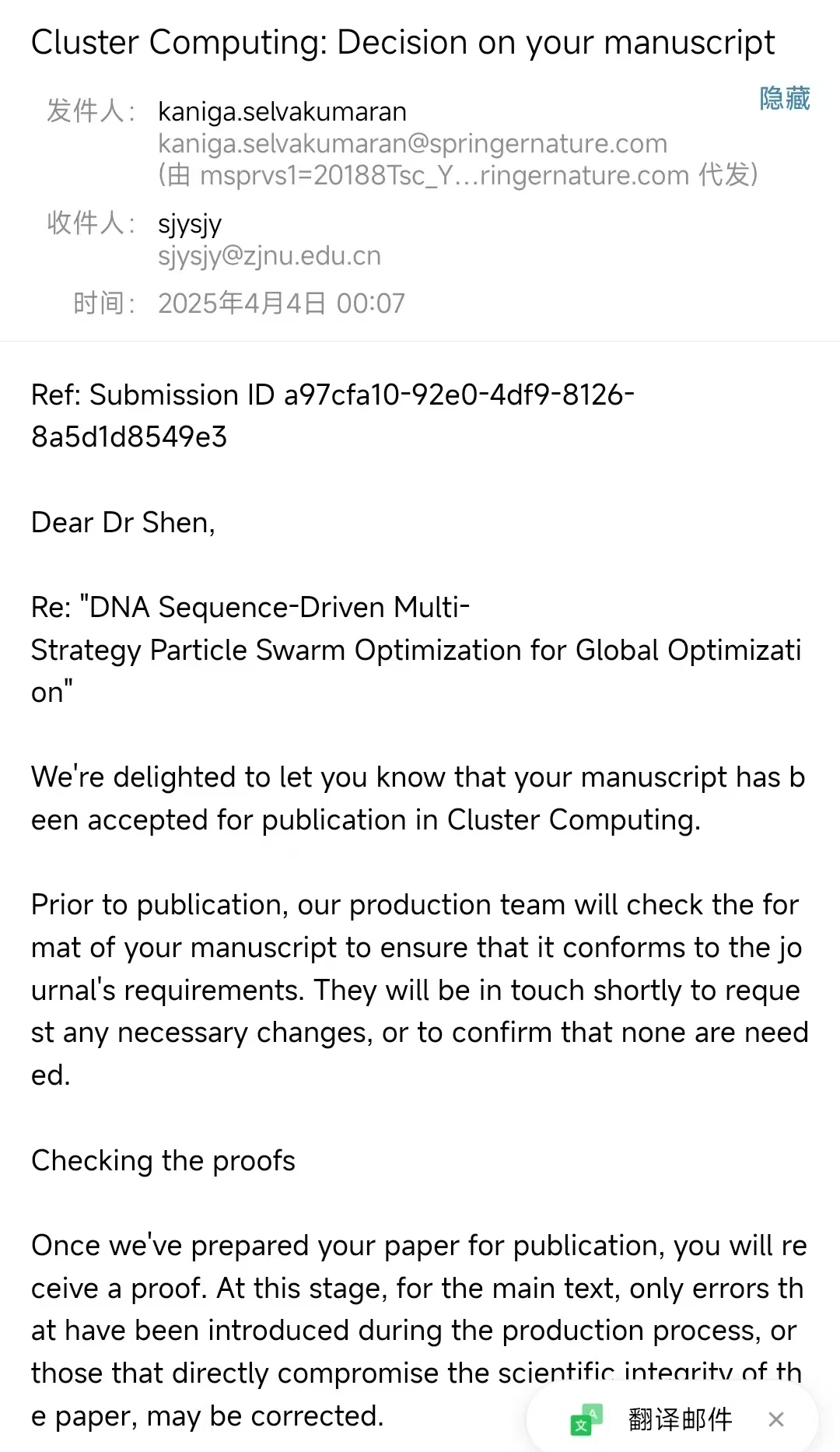Tap the subject line about manuscript decision

[x=403, y=43]
